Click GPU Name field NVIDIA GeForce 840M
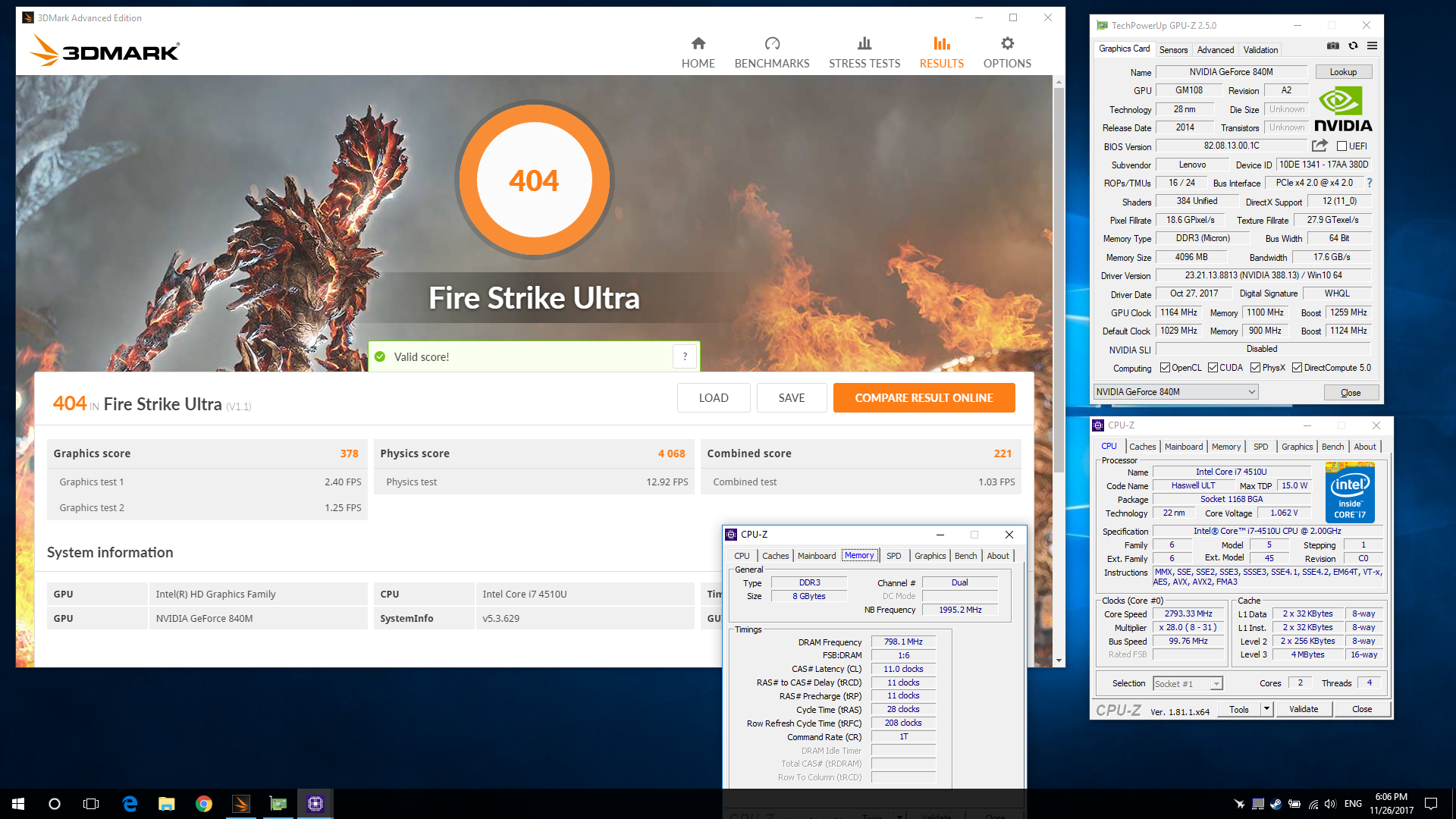The image size is (1456, 819). (x=1231, y=72)
